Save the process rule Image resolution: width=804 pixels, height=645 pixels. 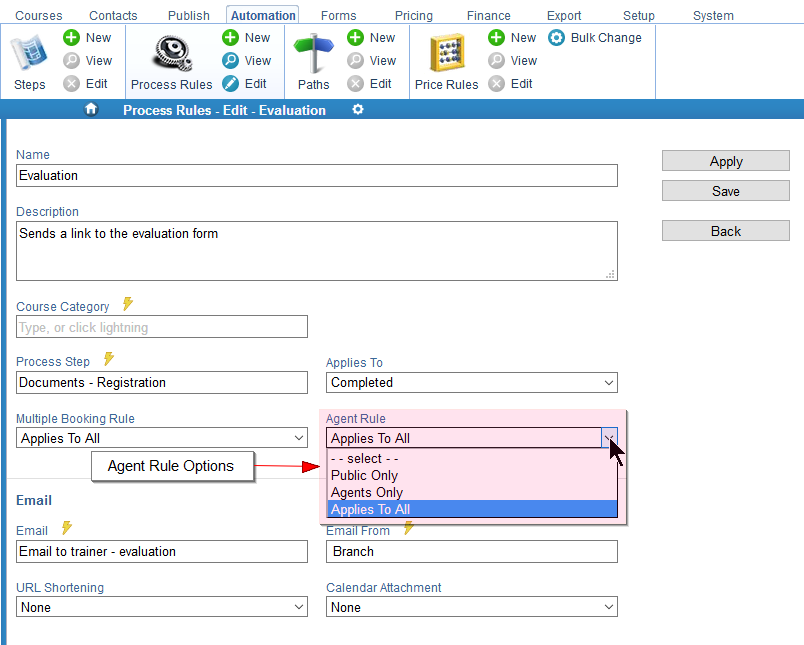click(x=726, y=191)
